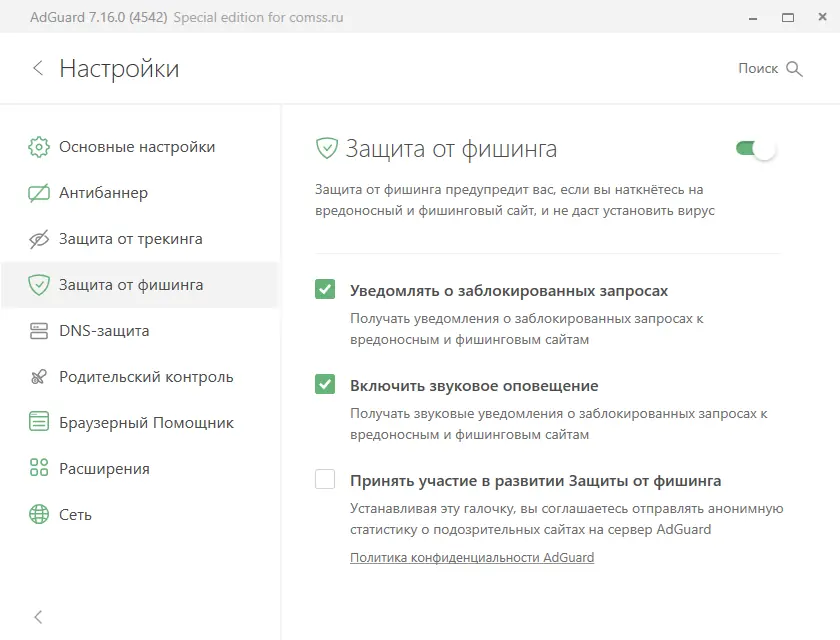840x640 pixels.
Task: Click the Расширения squares icon
Action: coord(38,468)
